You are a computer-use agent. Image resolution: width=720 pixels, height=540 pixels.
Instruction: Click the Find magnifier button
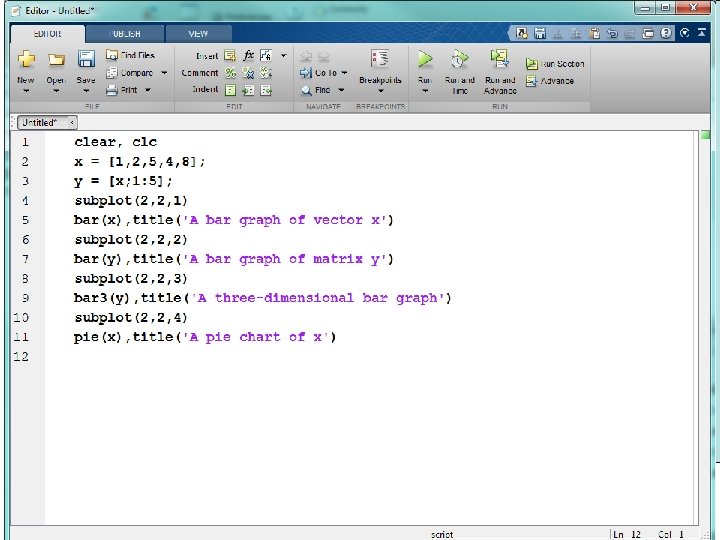pos(316,90)
